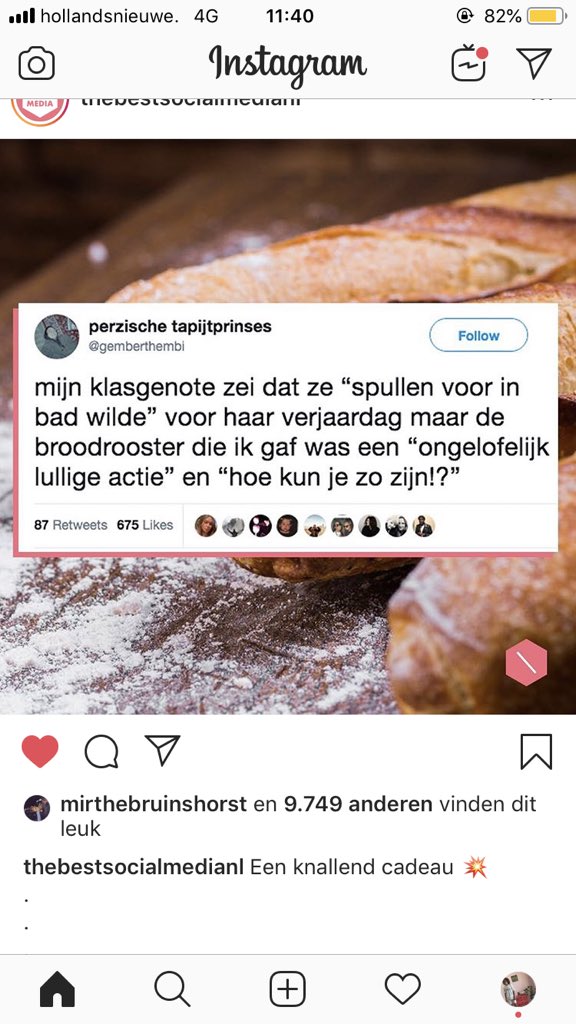Screen dimensions: 576x1024
Task: Tap Follow button in tweet image
Action: coord(479,336)
